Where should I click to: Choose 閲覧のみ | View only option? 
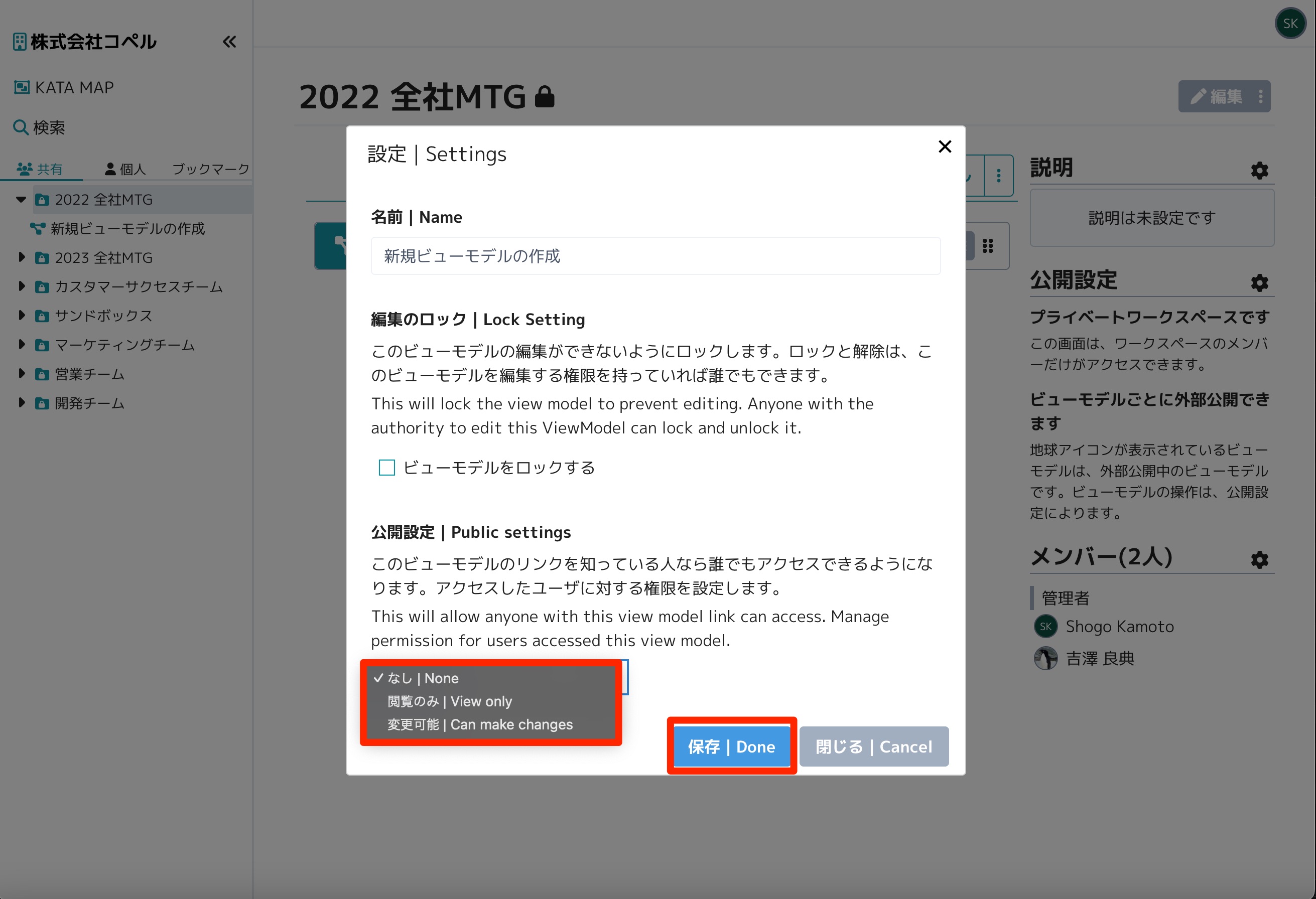pos(490,701)
